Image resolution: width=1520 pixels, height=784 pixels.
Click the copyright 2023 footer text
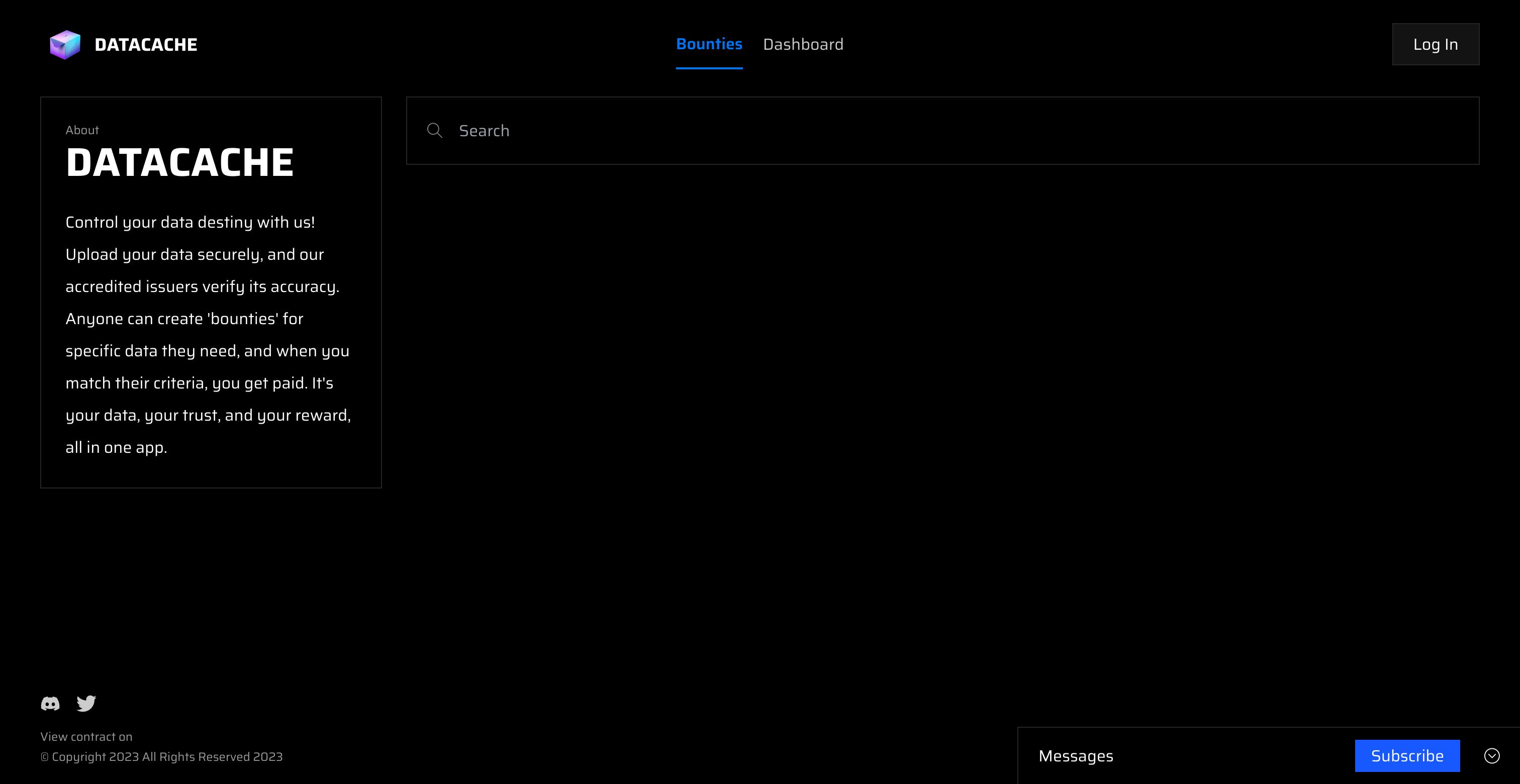point(161,756)
